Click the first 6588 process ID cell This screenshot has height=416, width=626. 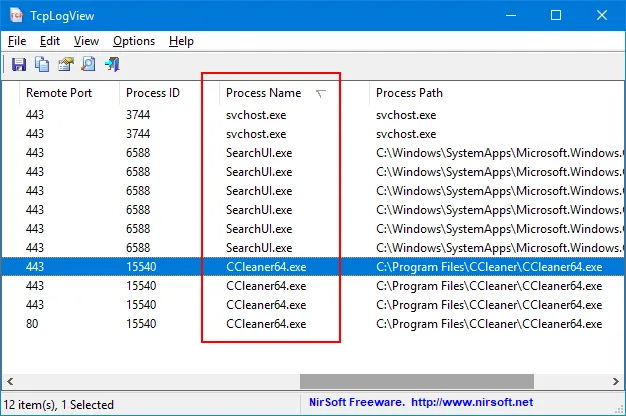(138, 153)
